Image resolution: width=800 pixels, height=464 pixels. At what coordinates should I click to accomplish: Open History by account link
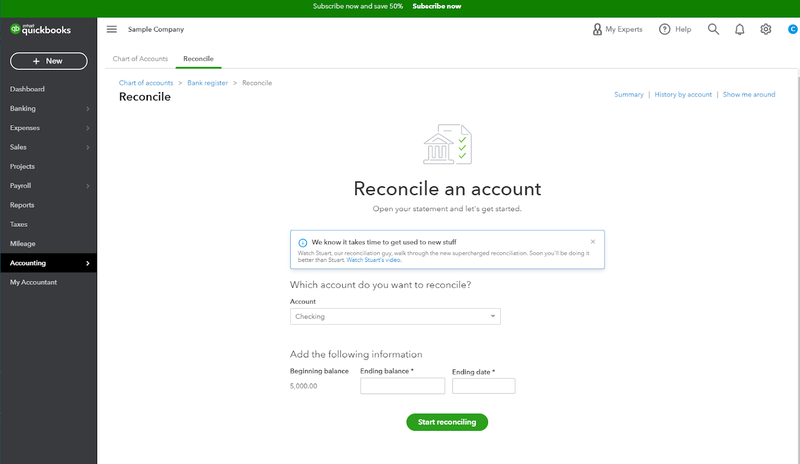point(683,94)
